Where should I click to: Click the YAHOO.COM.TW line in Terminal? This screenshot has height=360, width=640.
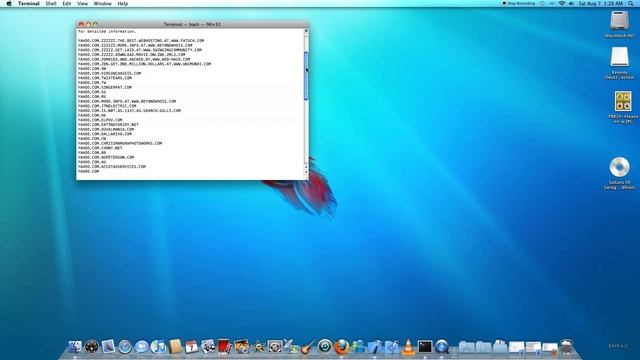coord(92,82)
